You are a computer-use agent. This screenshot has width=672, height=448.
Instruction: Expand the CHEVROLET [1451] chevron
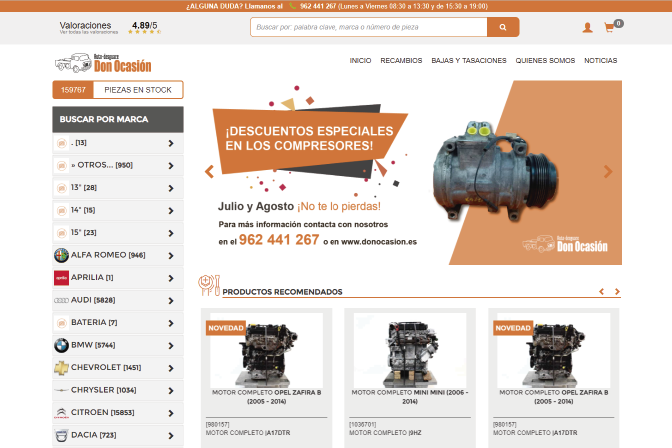click(x=171, y=368)
